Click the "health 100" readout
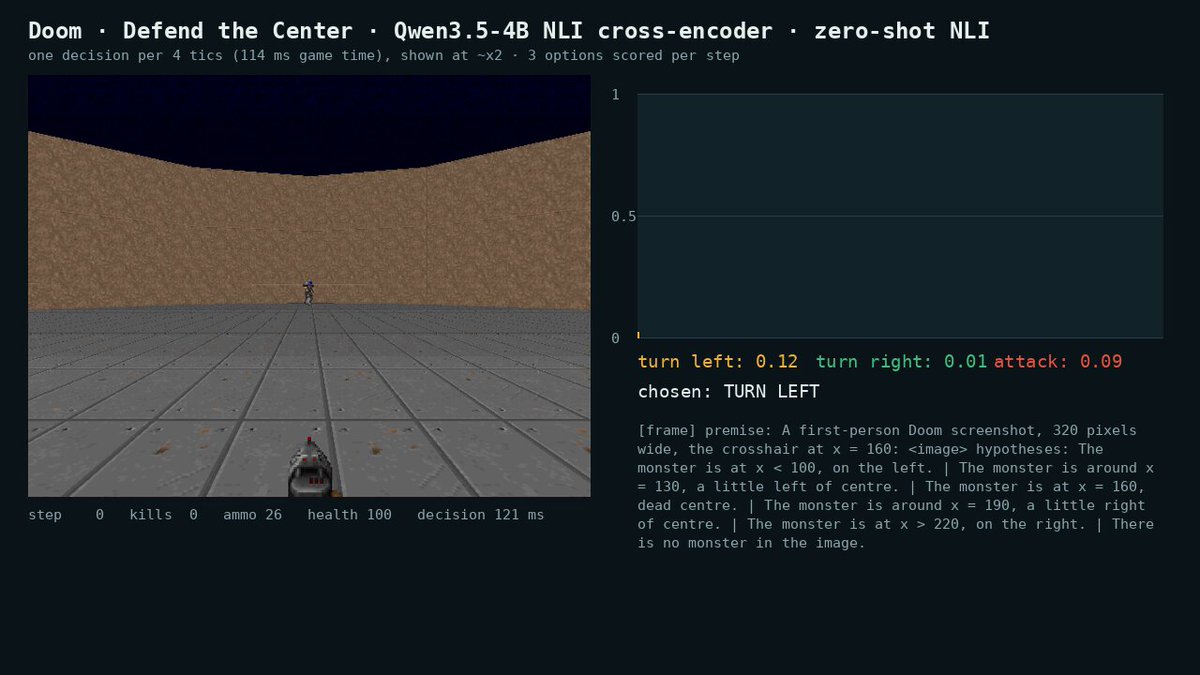Image resolution: width=1200 pixels, height=675 pixels. pos(349,515)
